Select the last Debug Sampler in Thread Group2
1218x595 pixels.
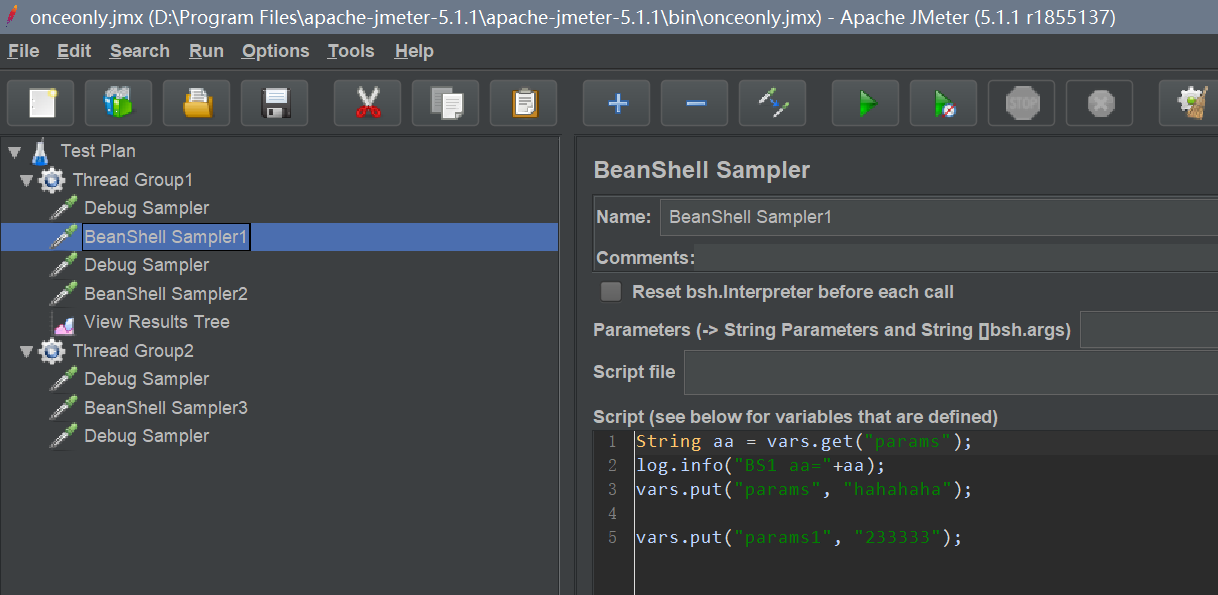pos(147,436)
